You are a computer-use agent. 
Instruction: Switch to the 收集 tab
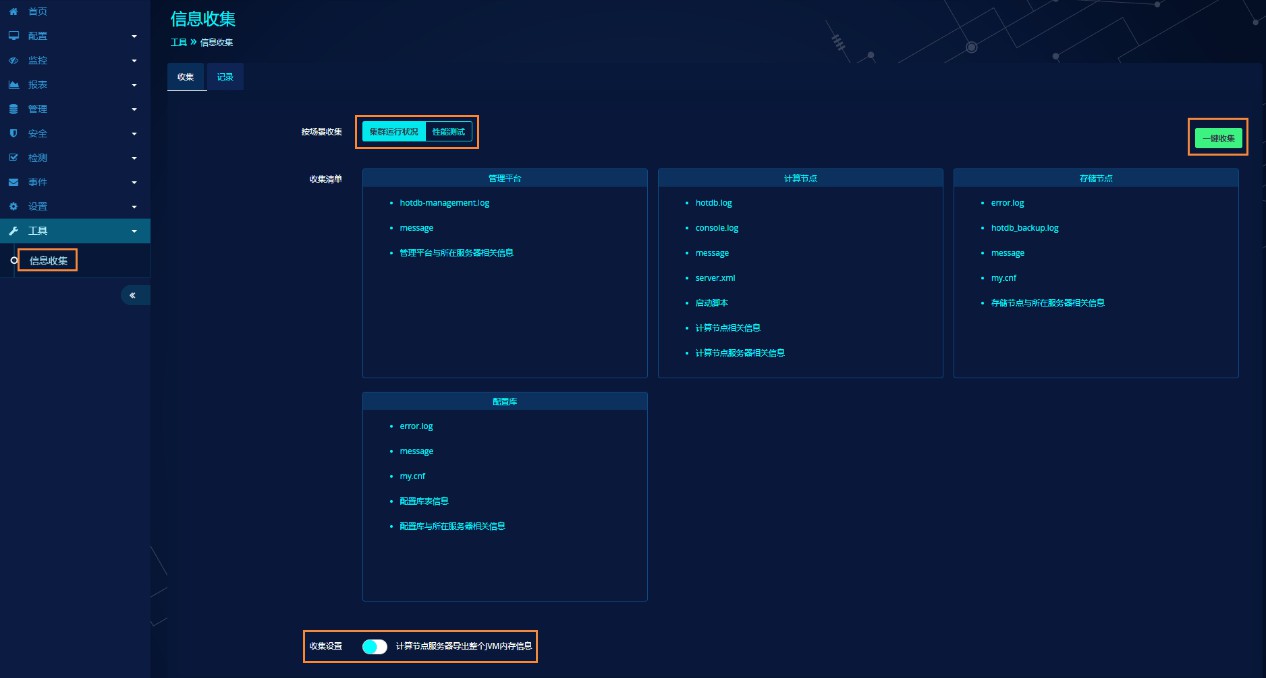(x=186, y=77)
